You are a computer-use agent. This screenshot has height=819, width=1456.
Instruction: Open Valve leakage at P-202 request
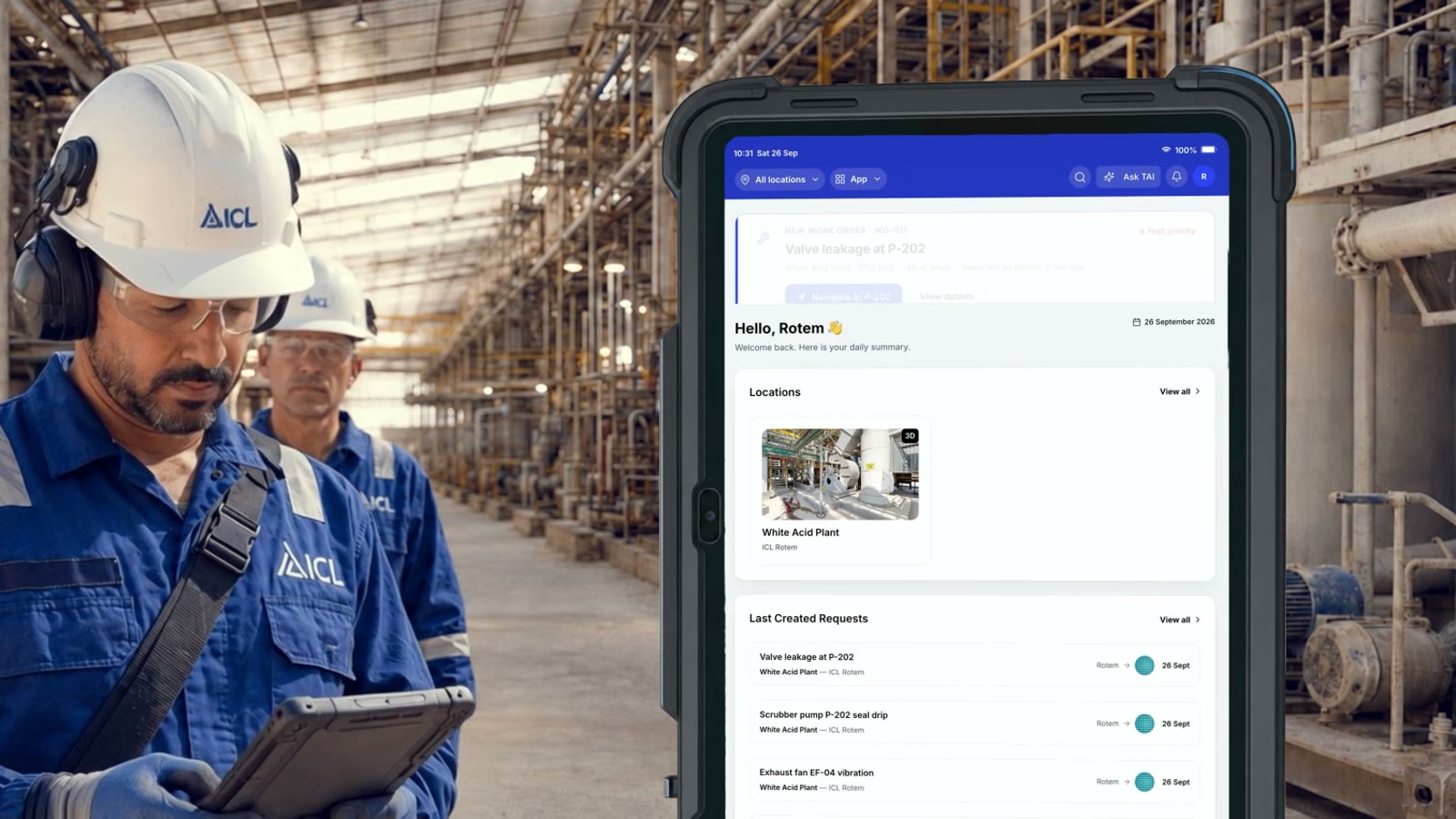coord(975,664)
